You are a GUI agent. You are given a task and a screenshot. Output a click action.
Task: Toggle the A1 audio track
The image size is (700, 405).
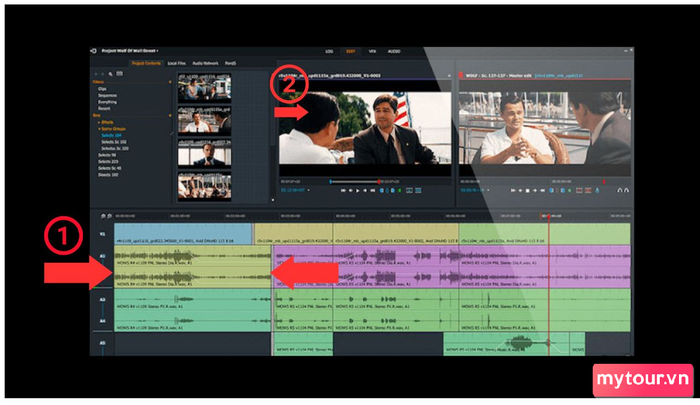pyautogui.click(x=102, y=256)
